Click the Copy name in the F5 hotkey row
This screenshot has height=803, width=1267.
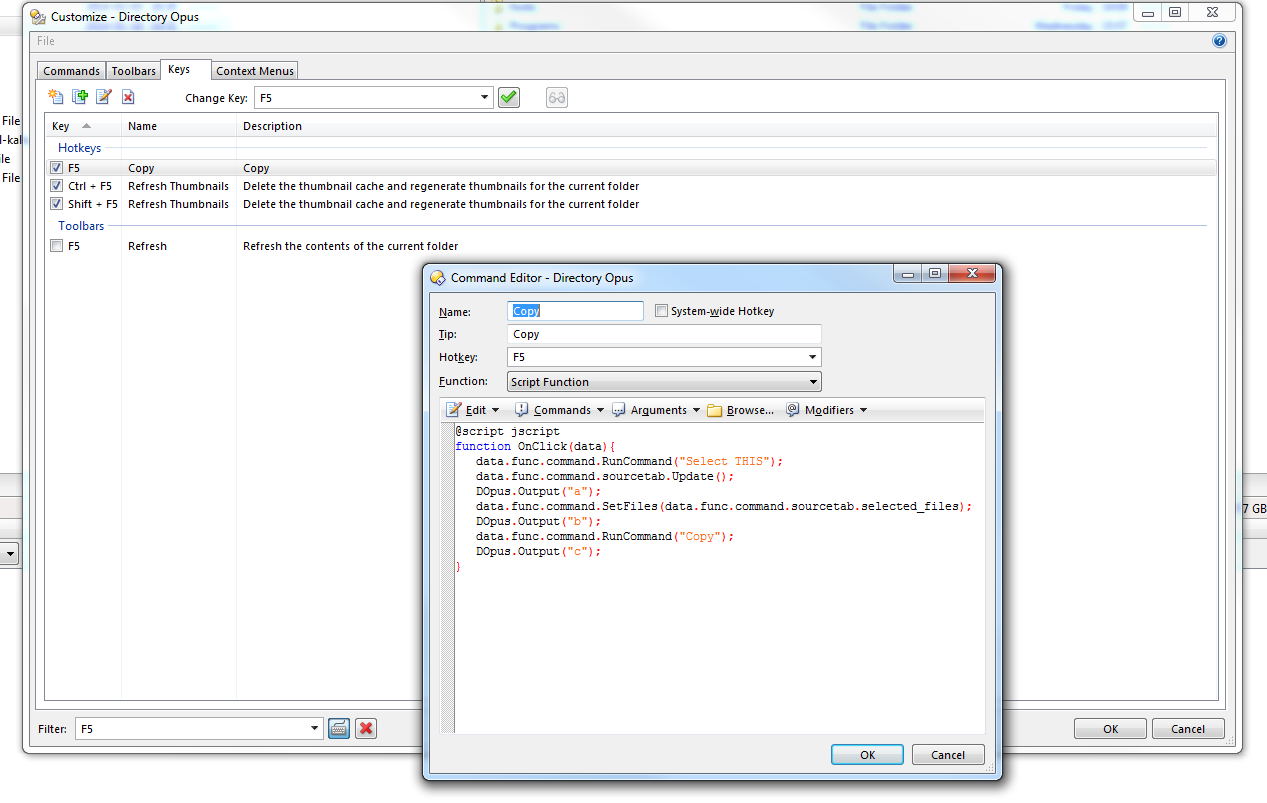[141, 168]
